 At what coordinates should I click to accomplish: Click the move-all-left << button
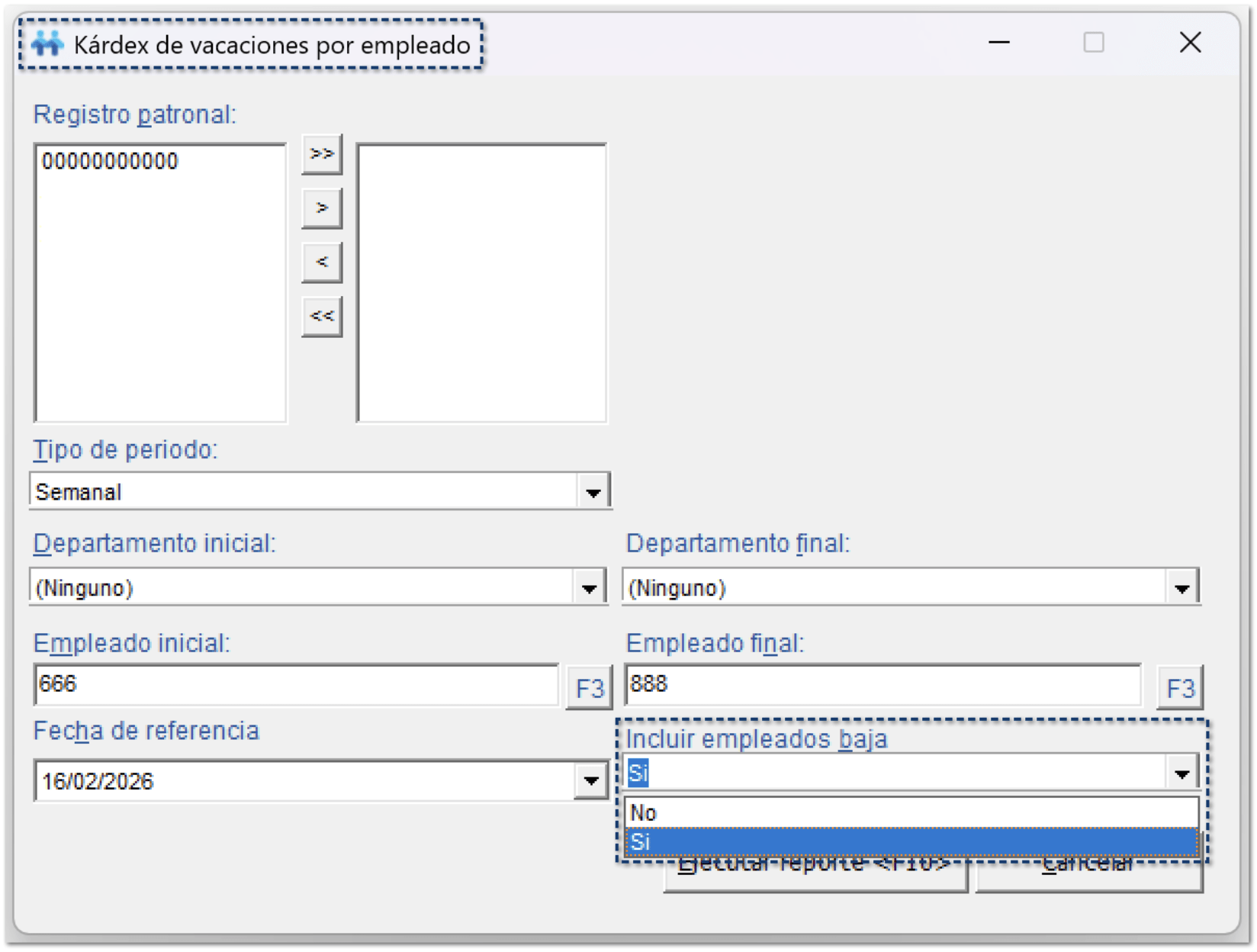pyautogui.click(x=322, y=317)
